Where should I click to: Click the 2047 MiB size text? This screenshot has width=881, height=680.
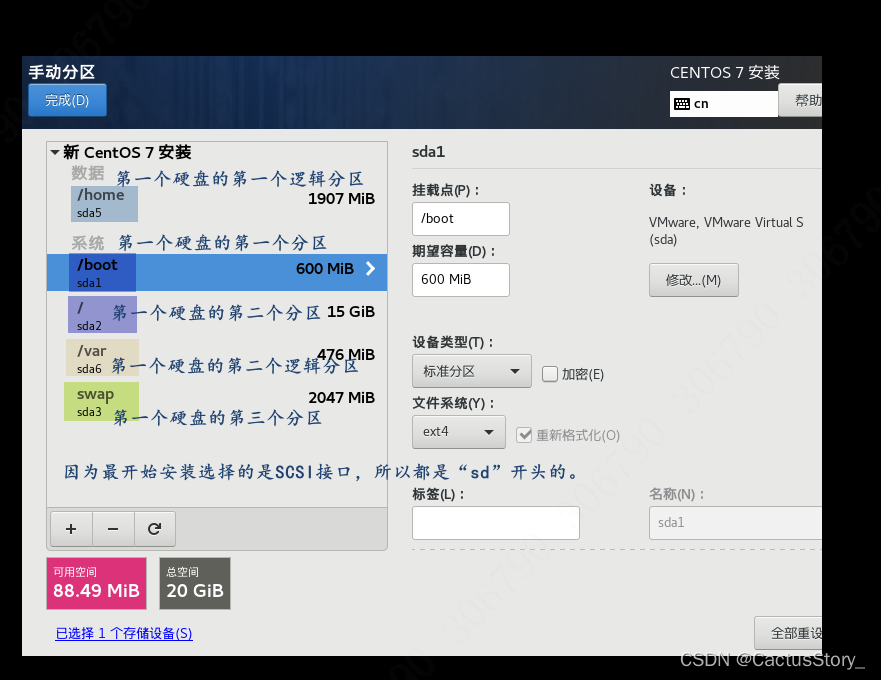[341, 398]
